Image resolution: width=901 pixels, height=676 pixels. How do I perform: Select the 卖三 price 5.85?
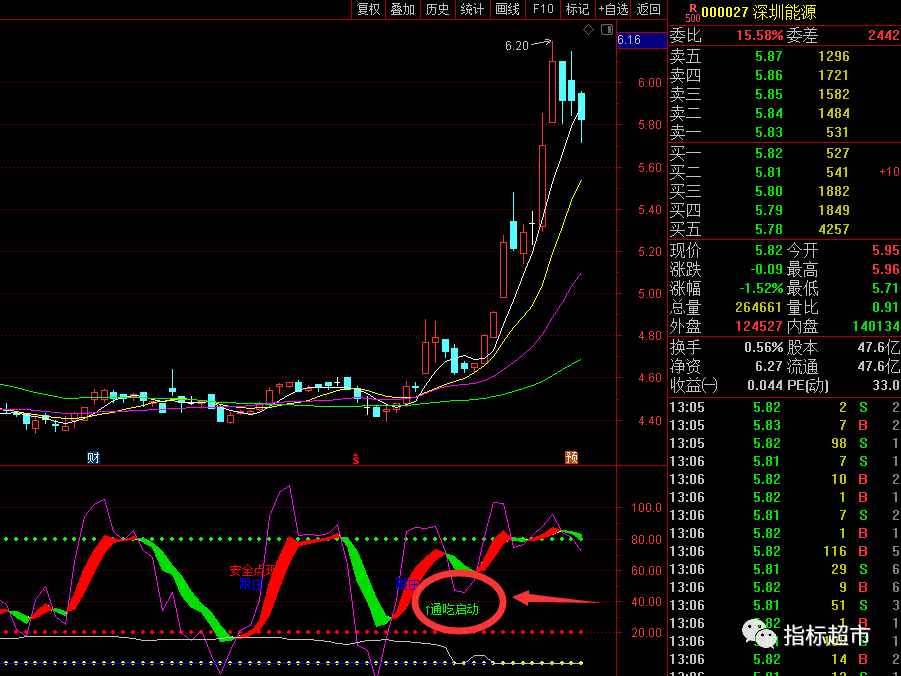coord(769,94)
